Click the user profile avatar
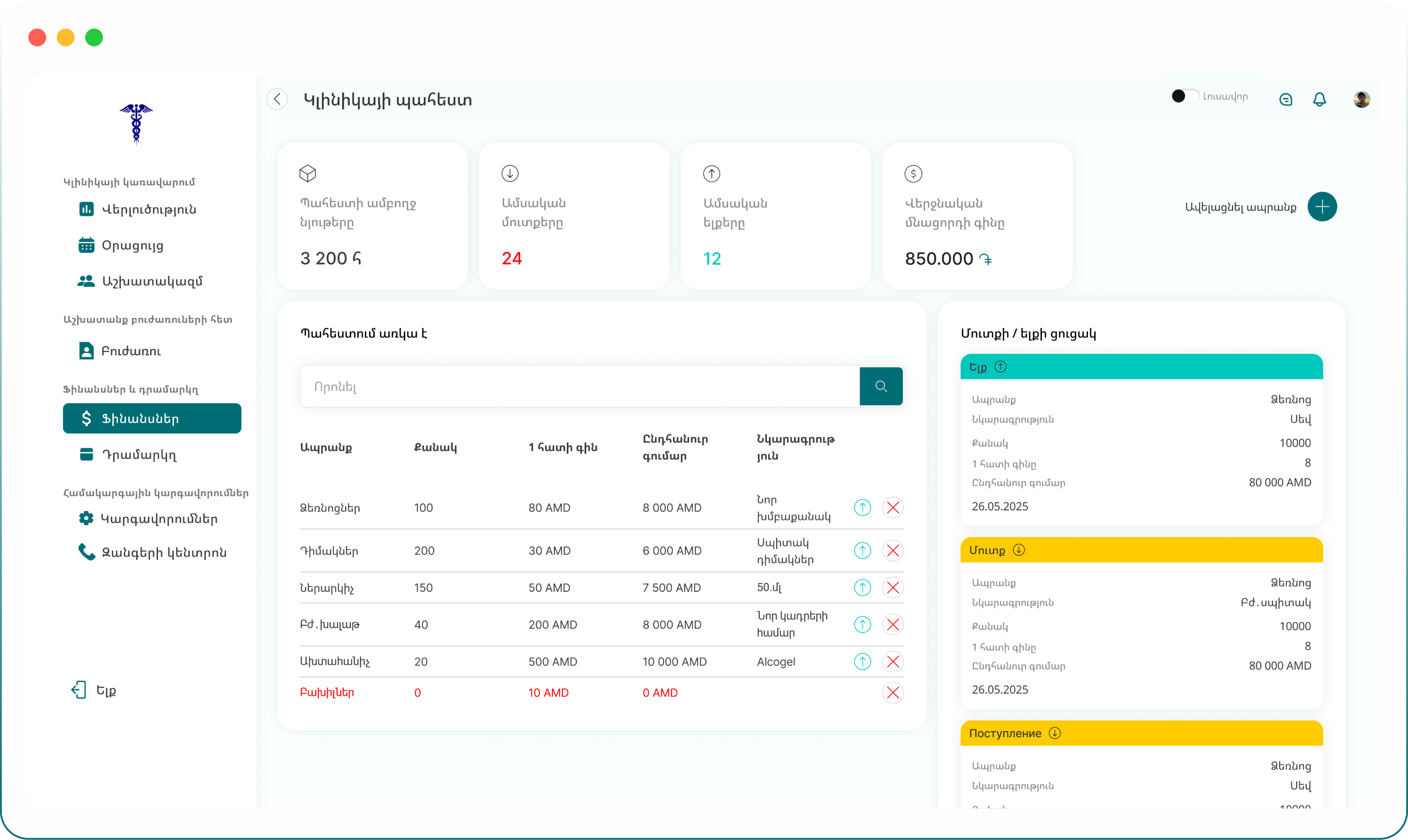The height and width of the screenshot is (840, 1408). (1361, 100)
